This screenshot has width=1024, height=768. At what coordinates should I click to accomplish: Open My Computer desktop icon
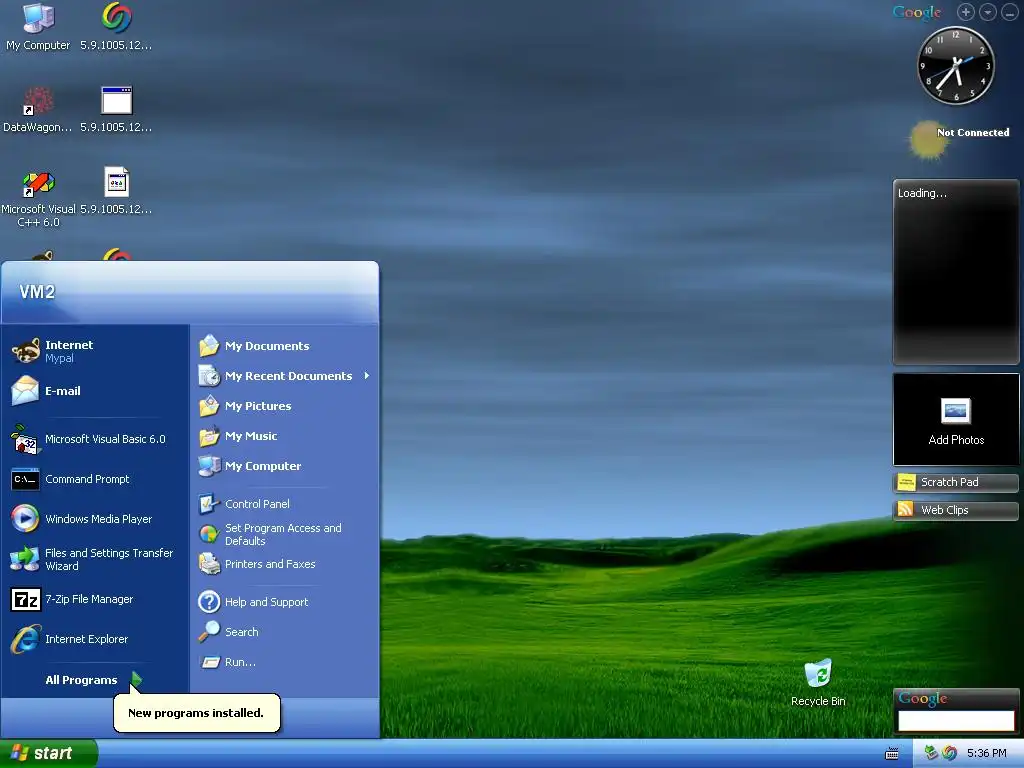[x=38, y=26]
